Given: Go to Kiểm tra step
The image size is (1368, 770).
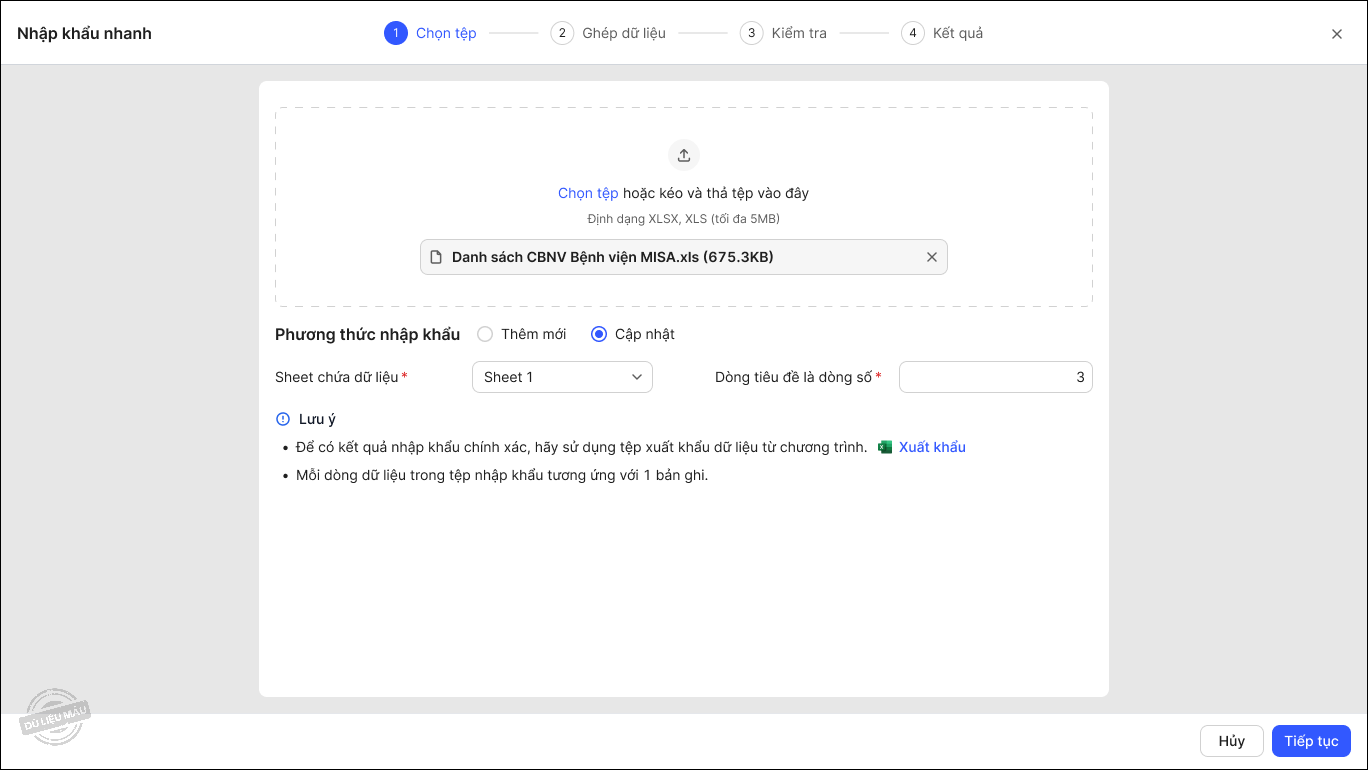Looking at the screenshot, I should (799, 33).
